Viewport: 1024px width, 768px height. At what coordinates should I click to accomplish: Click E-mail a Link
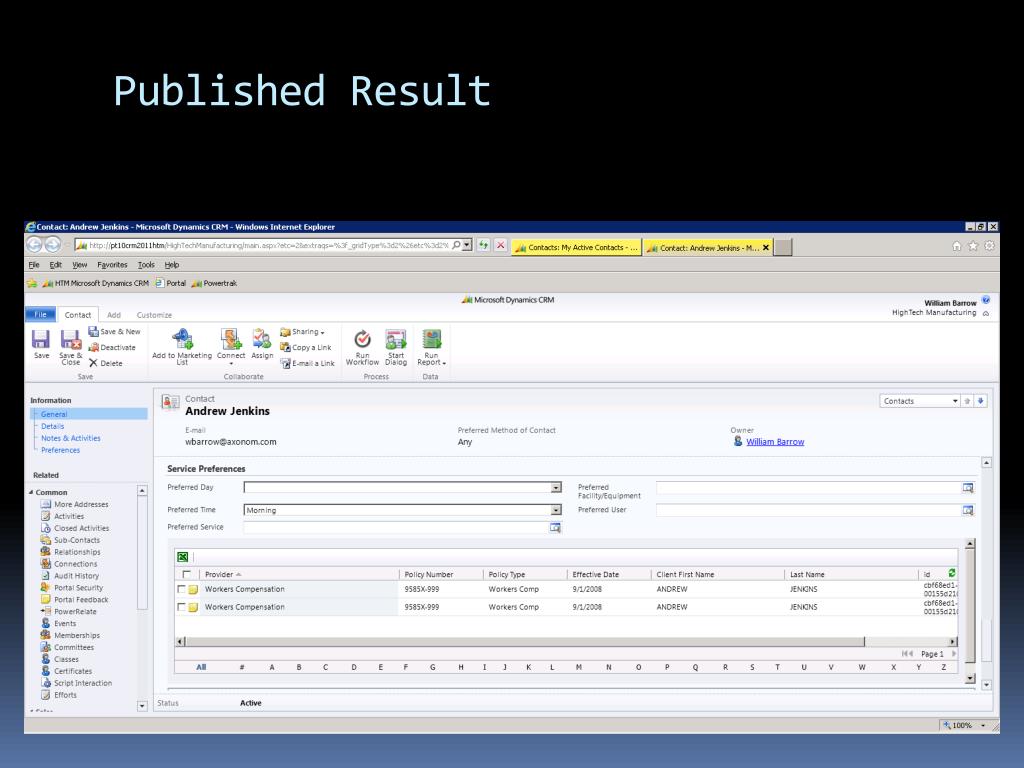pos(308,363)
